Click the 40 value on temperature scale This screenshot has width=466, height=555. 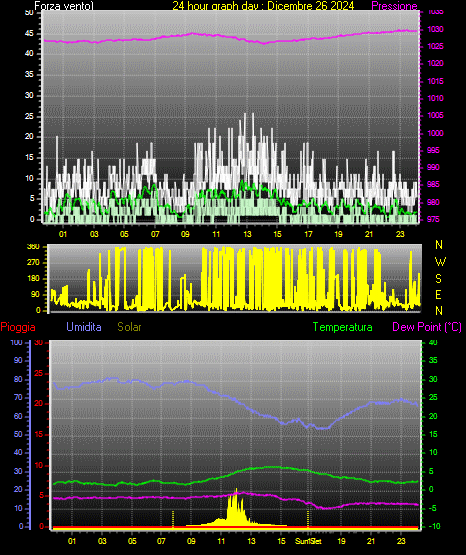[x=433, y=343]
